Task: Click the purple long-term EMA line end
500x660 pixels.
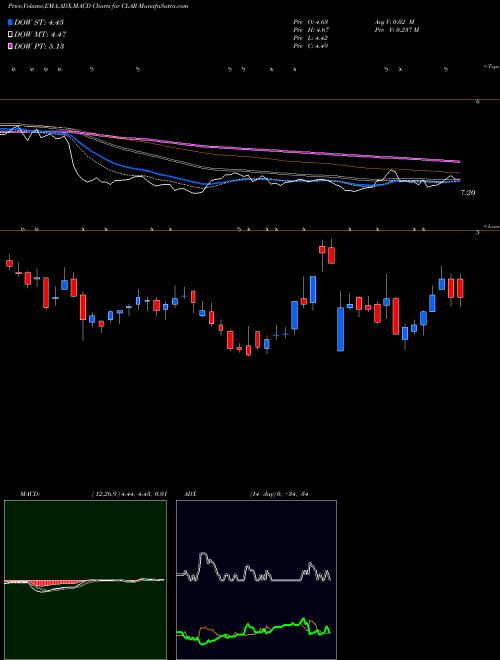Action: pyautogui.click(x=458, y=161)
